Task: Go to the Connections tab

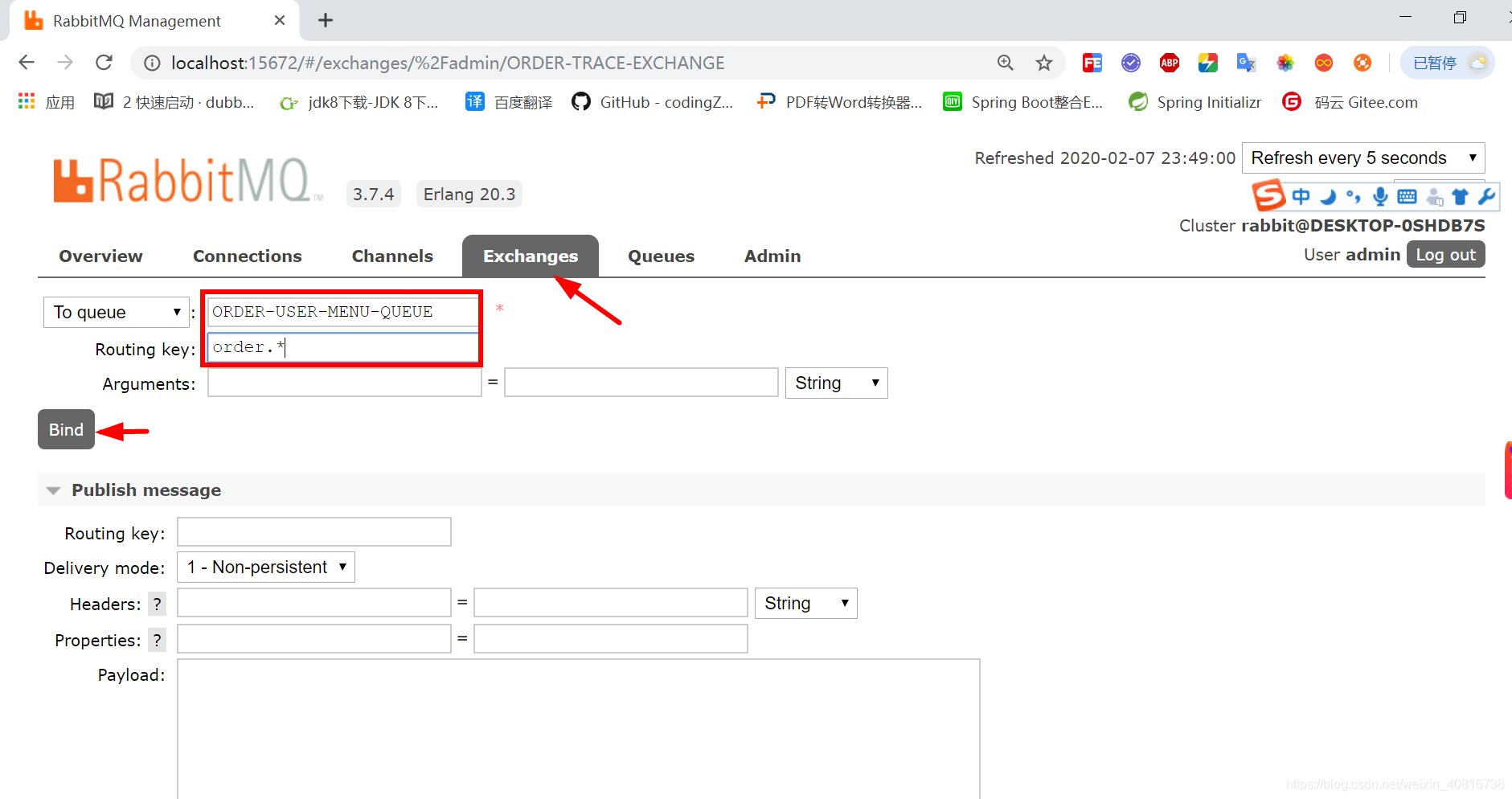Action: click(248, 256)
